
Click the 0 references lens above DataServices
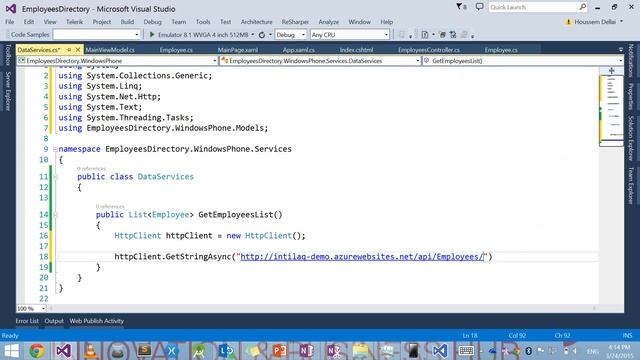click(x=91, y=168)
